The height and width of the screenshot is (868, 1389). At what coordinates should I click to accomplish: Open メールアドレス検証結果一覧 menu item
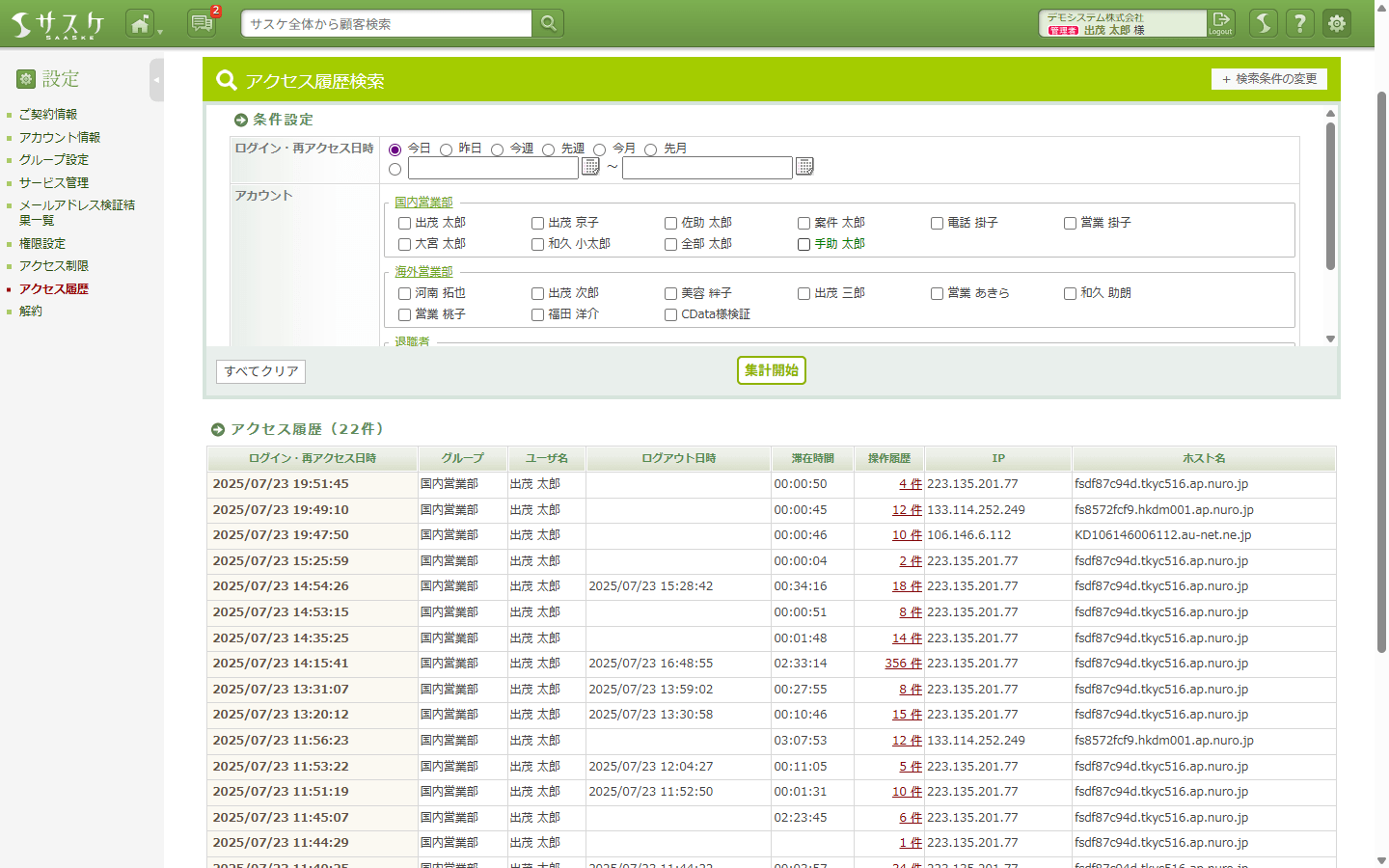tap(77, 212)
